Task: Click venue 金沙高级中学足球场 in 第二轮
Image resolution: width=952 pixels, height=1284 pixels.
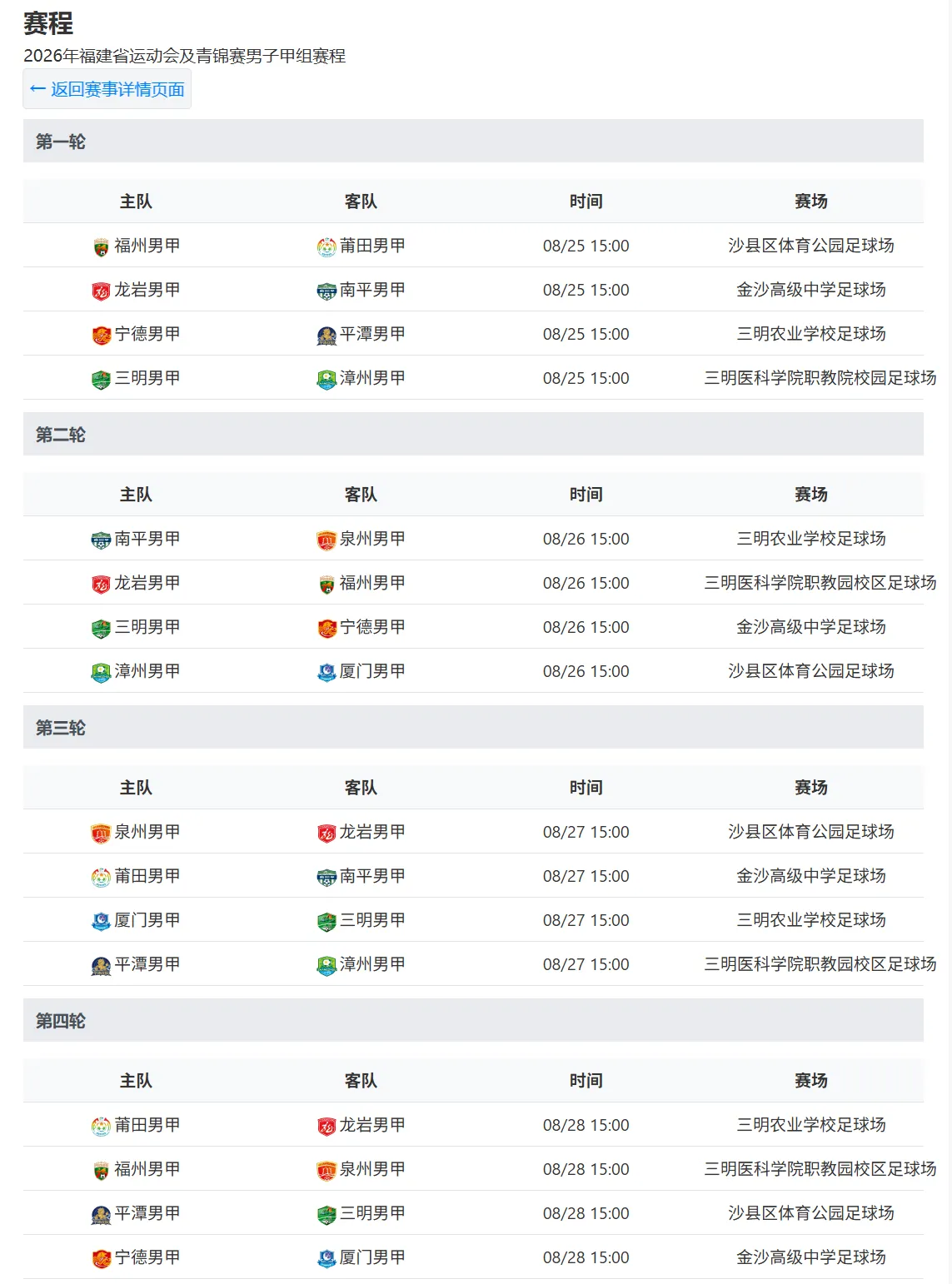Action: 811,626
